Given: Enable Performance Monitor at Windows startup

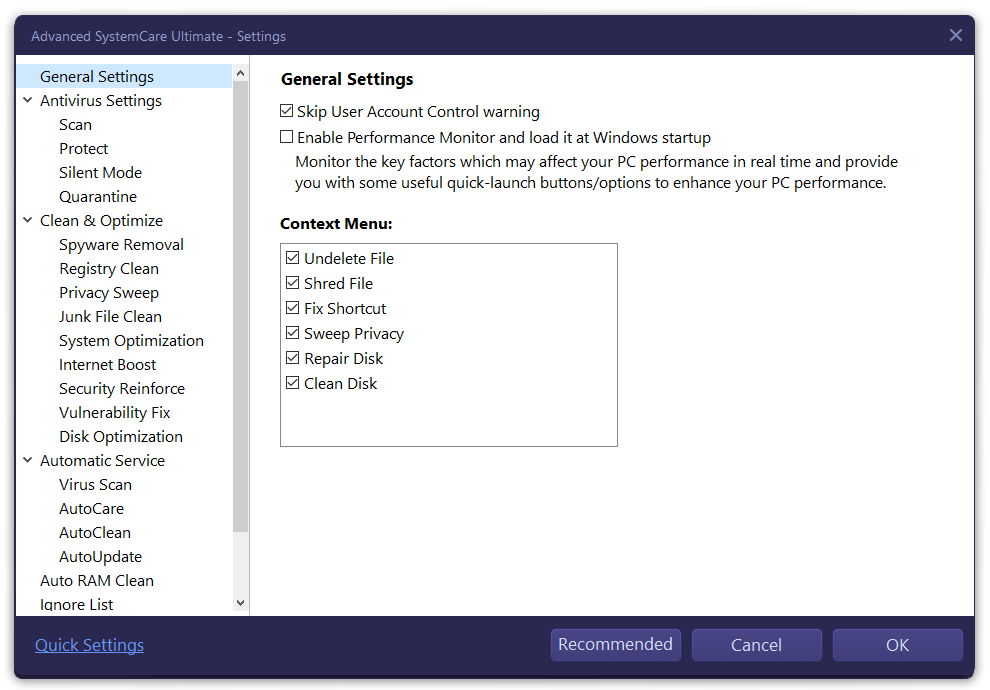Looking at the screenshot, I should (286, 137).
